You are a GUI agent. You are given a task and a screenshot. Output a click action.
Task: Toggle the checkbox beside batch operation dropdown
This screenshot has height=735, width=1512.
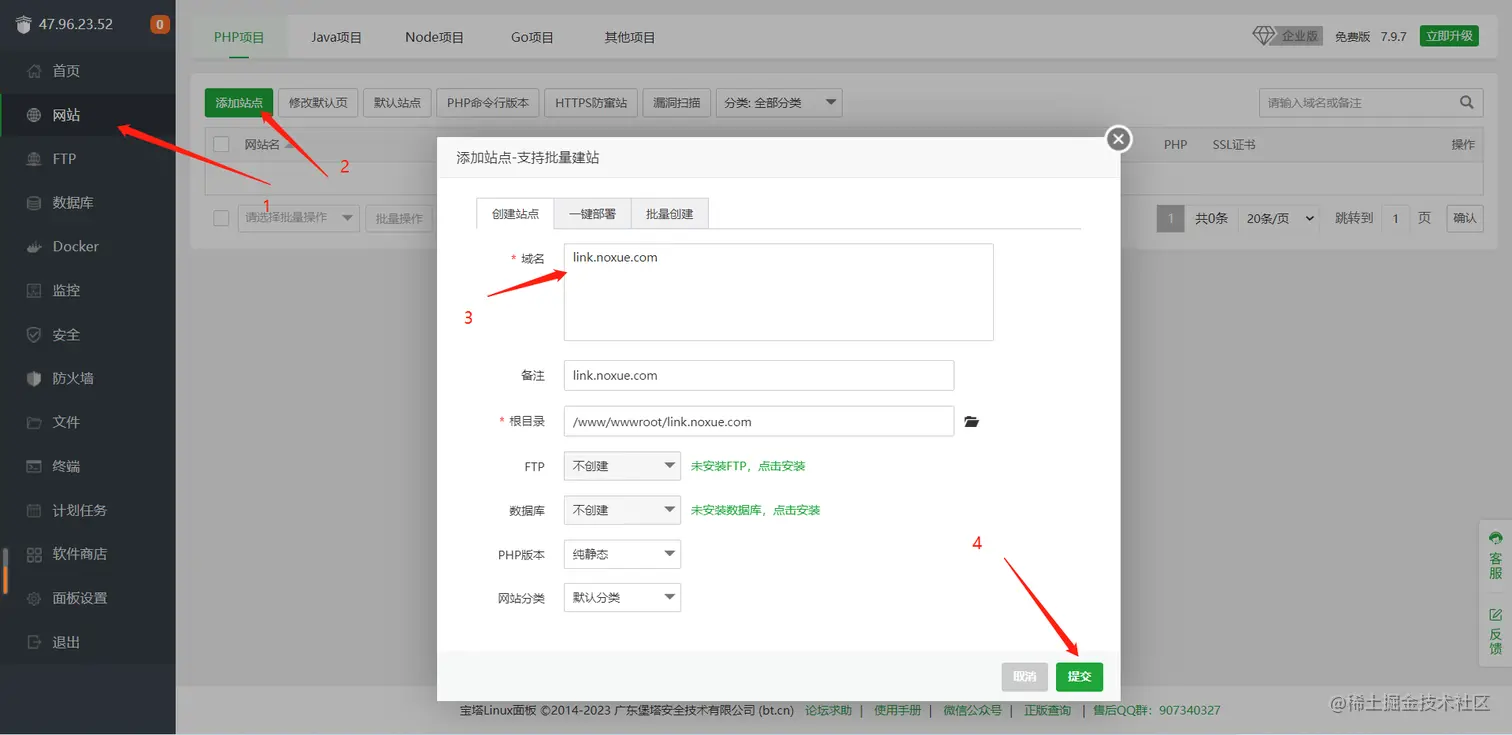[221, 218]
